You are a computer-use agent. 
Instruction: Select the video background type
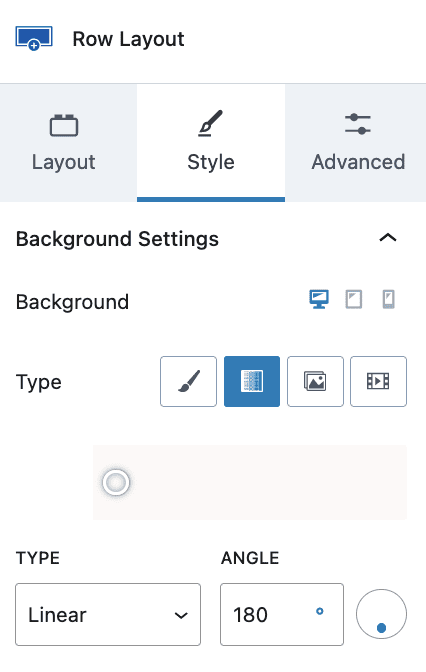[x=378, y=381]
